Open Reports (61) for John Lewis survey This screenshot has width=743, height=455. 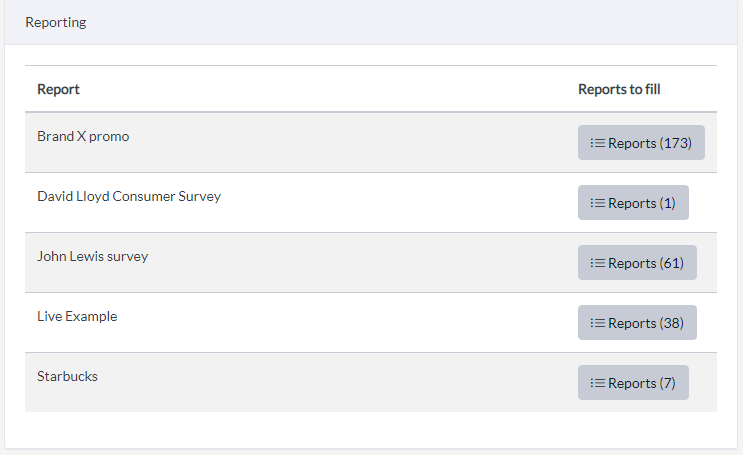[637, 263]
